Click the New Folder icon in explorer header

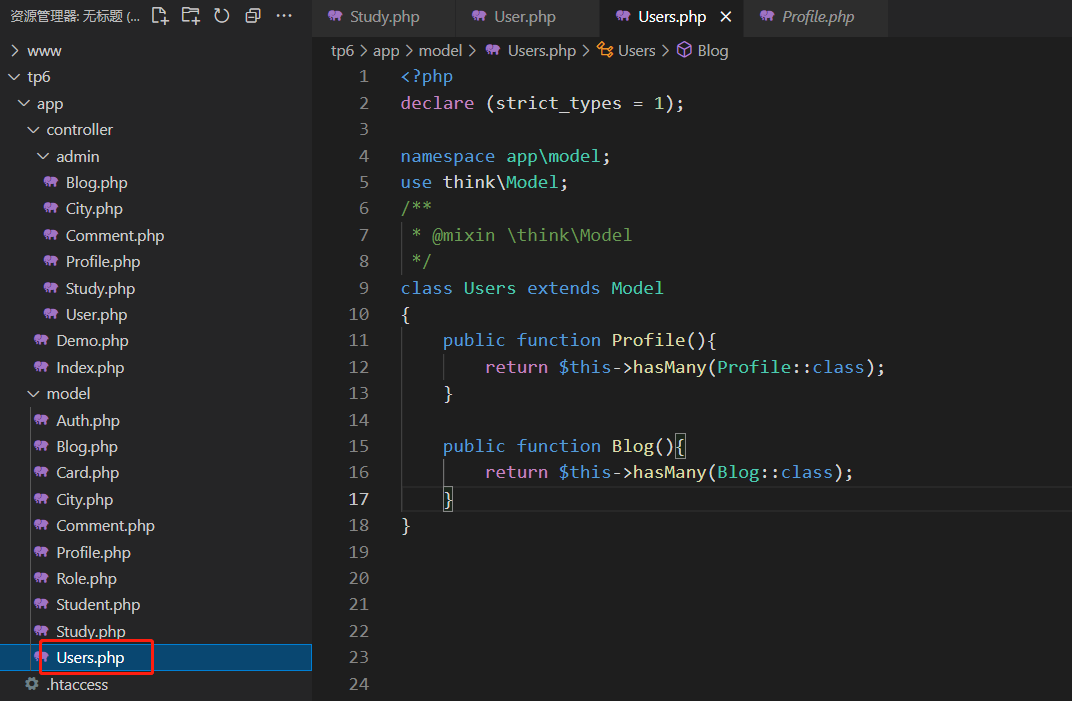[191, 16]
